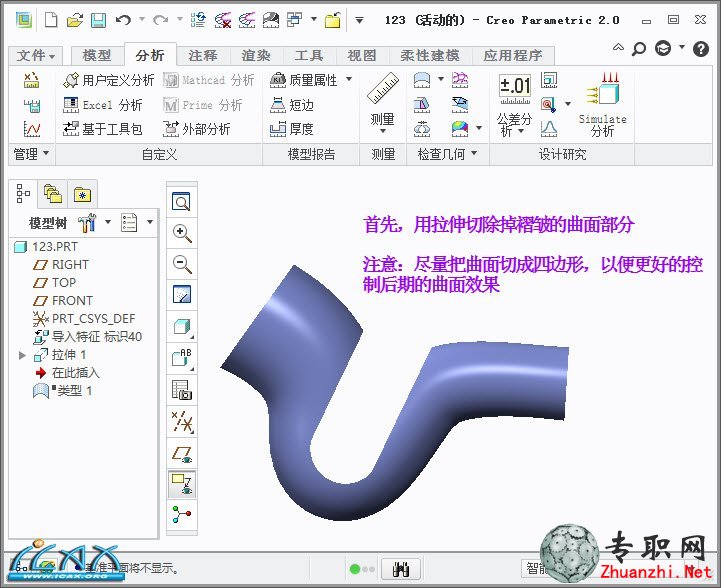This screenshot has height=588, width=721.
Task: Select the RIGHT datum plane
Action: [61, 265]
